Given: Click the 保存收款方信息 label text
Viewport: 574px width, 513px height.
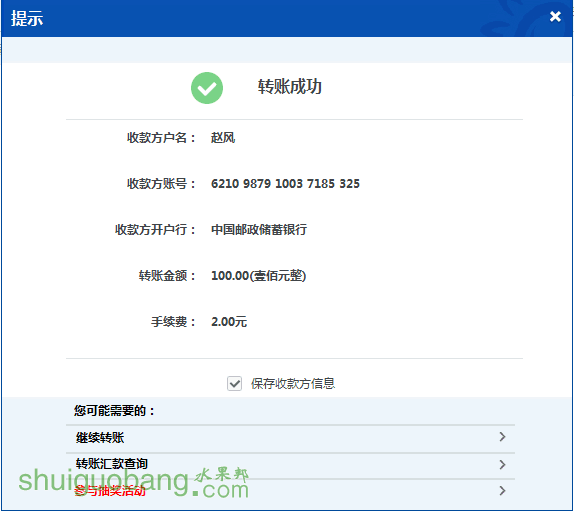Looking at the screenshot, I should 293,383.
